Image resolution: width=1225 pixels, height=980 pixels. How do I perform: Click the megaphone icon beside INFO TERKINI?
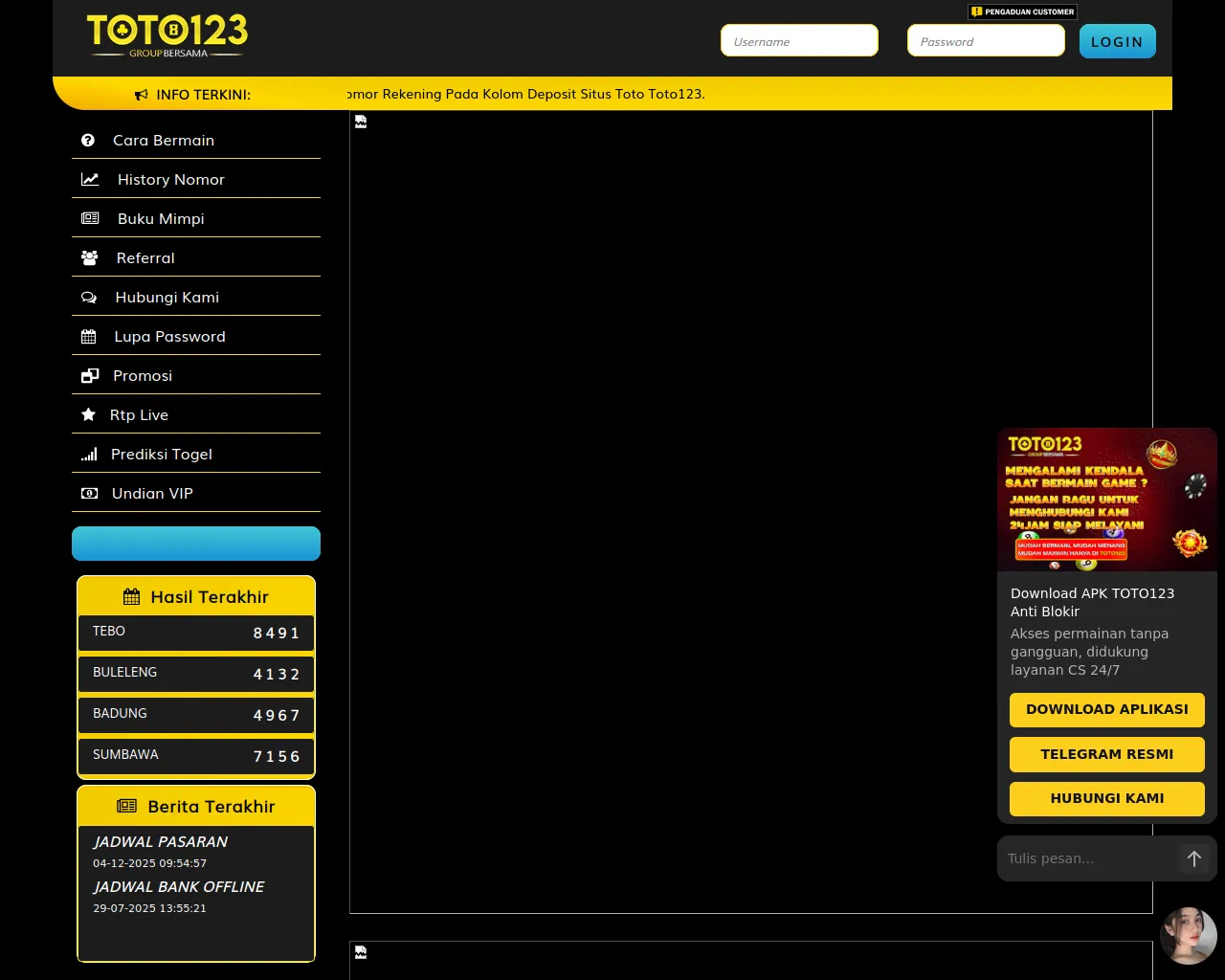point(142,95)
